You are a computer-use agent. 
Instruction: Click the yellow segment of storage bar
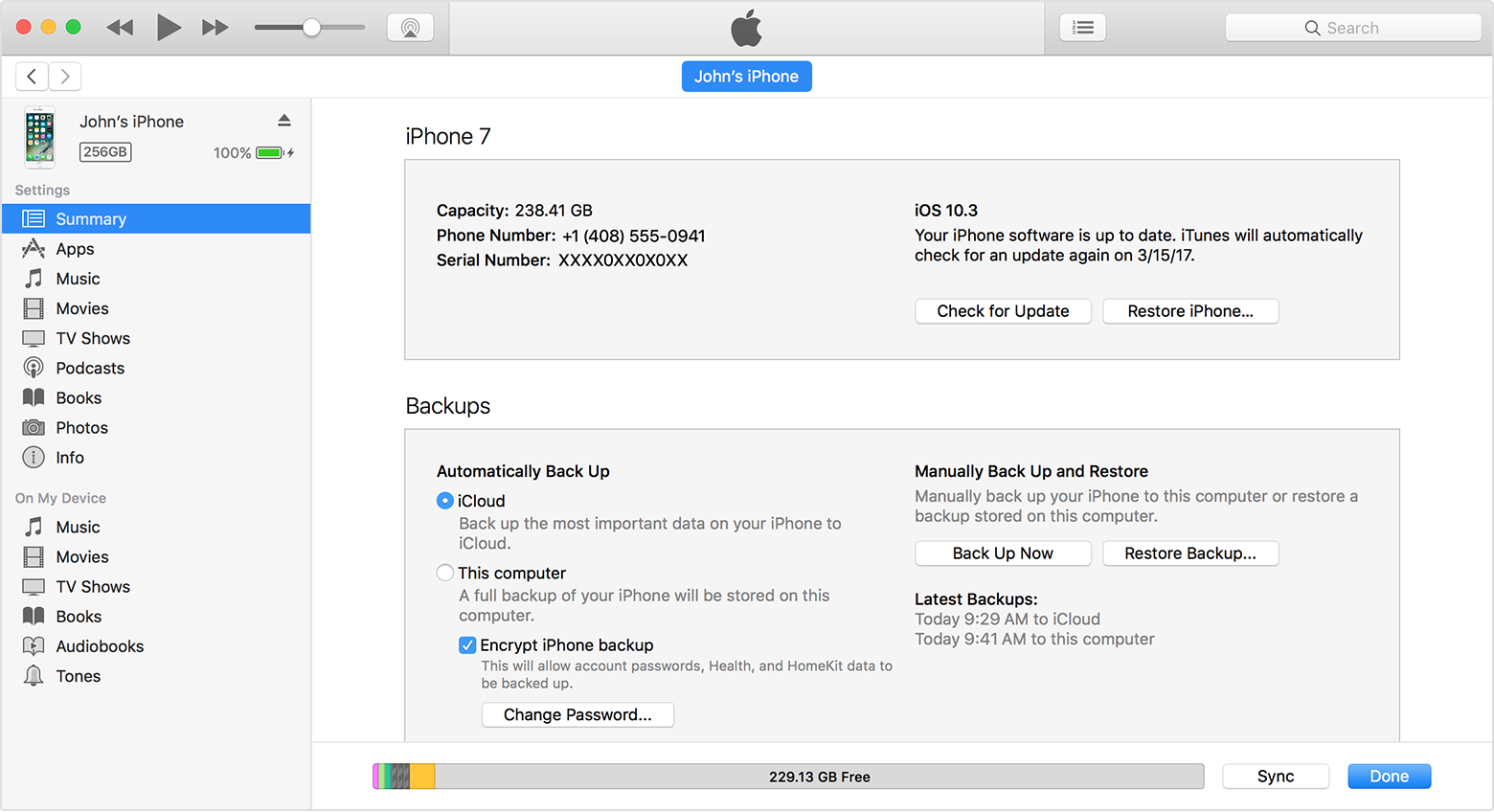(x=422, y=777)
